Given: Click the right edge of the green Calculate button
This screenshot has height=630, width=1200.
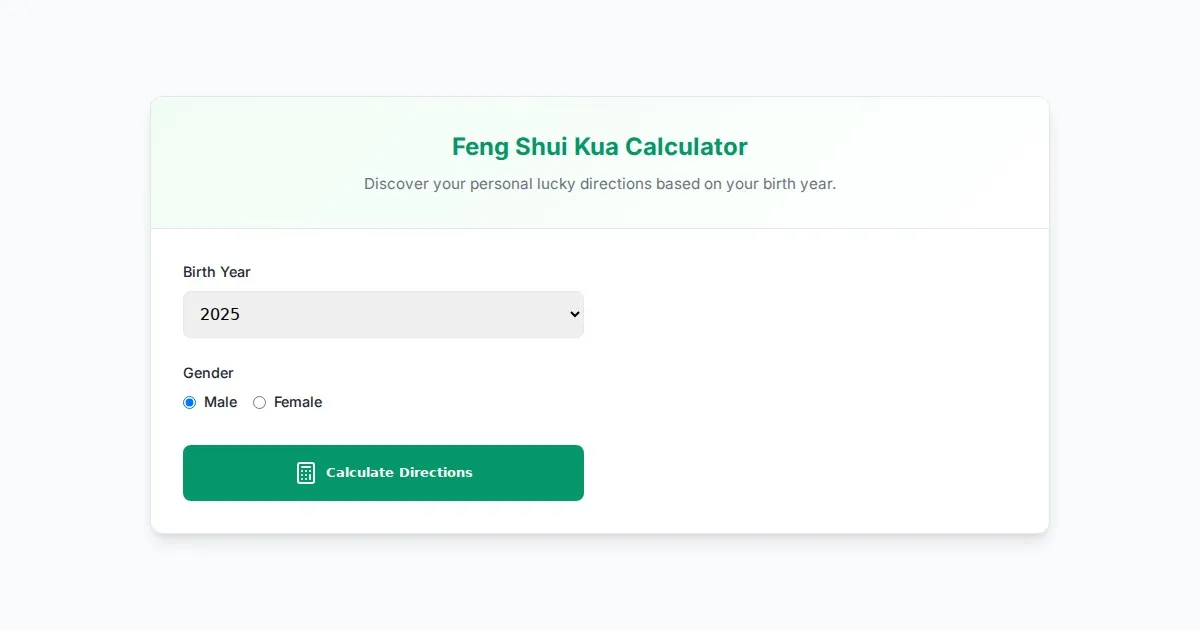Looking at the screenshot, I should [x=577, y=473].
